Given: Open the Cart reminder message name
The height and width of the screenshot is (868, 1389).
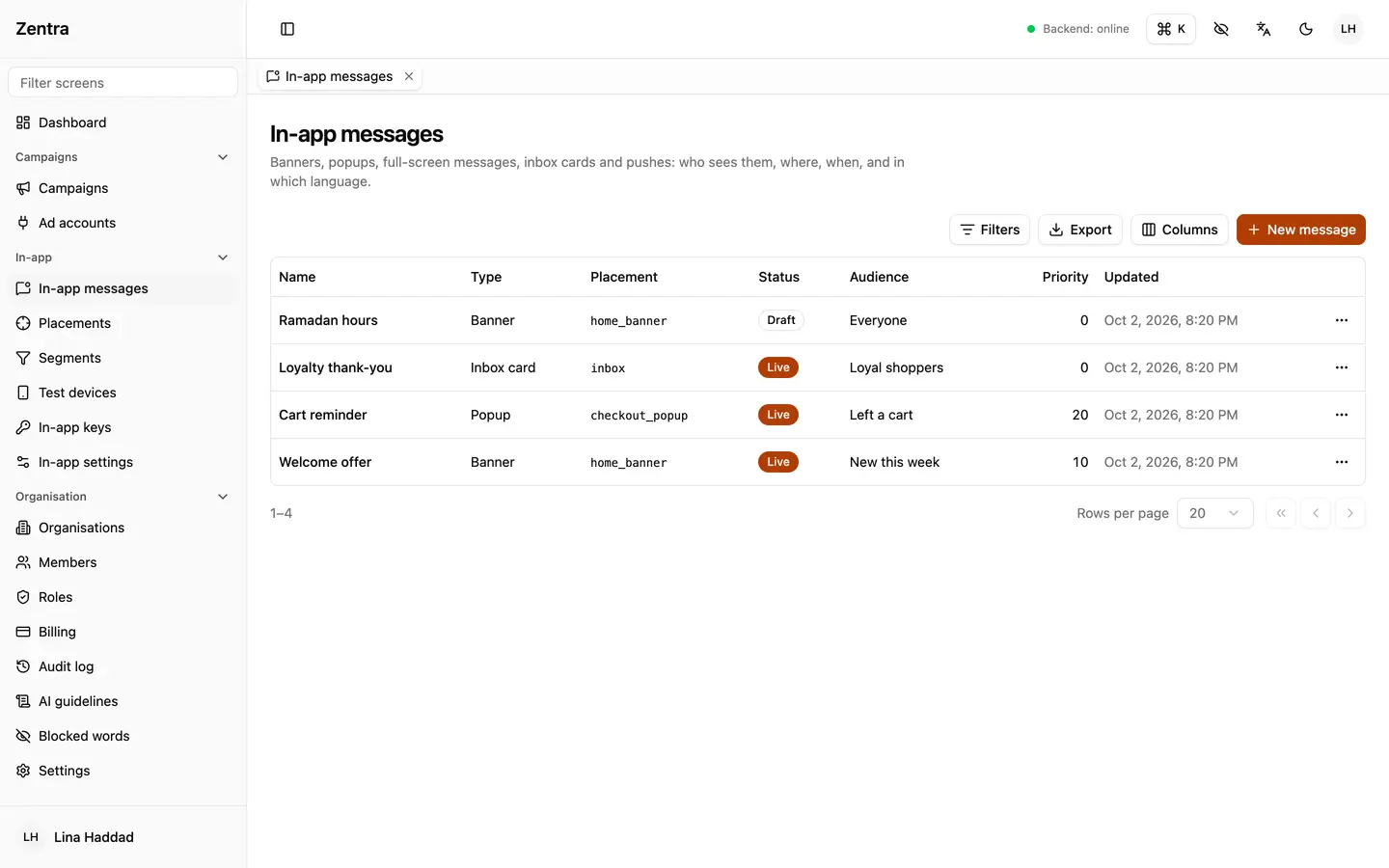Looking at the screenshot, I should coord(323,415).
